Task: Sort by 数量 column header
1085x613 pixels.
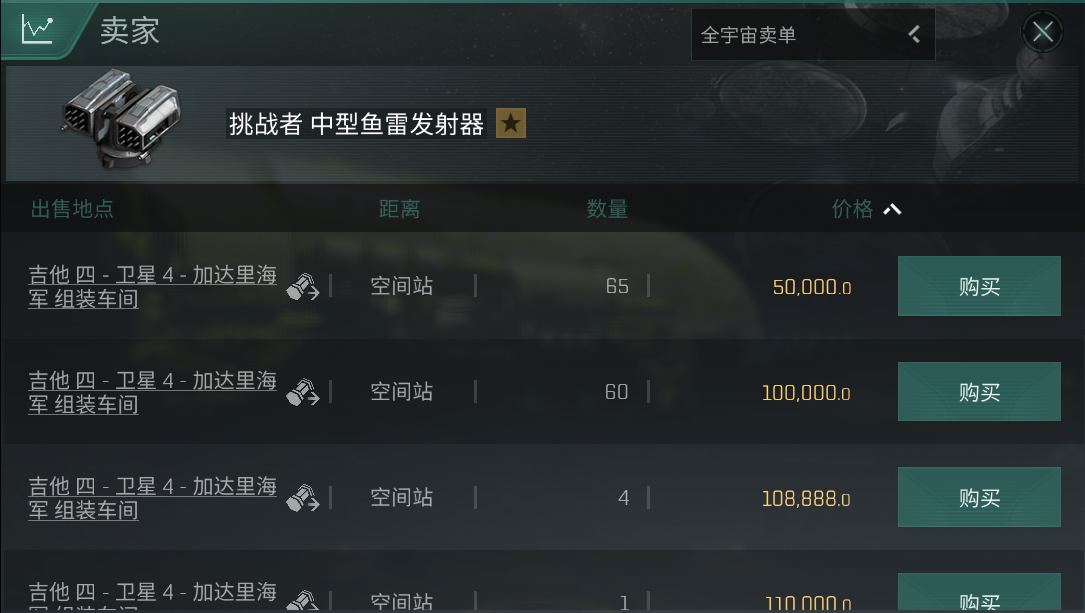Action: click(607, 209)
